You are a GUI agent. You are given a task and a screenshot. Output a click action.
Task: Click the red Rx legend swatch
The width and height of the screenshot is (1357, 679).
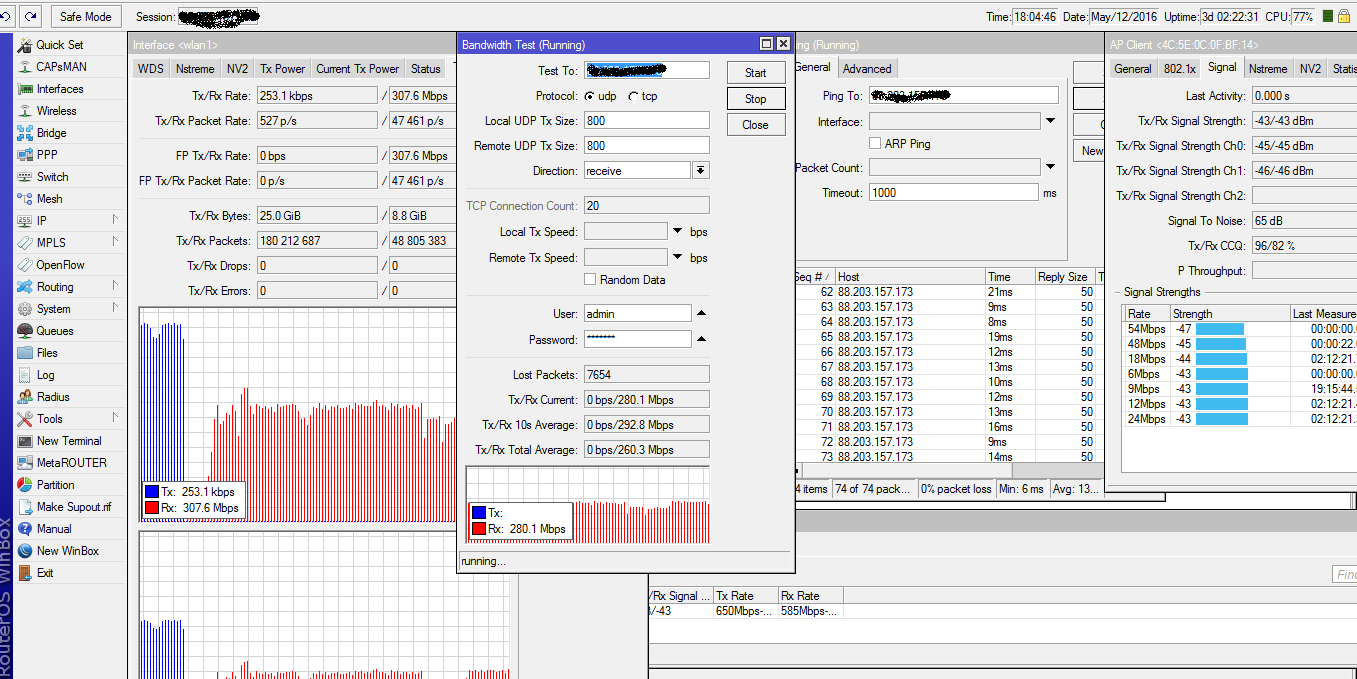pyautogui.click(x=479, y=529)
